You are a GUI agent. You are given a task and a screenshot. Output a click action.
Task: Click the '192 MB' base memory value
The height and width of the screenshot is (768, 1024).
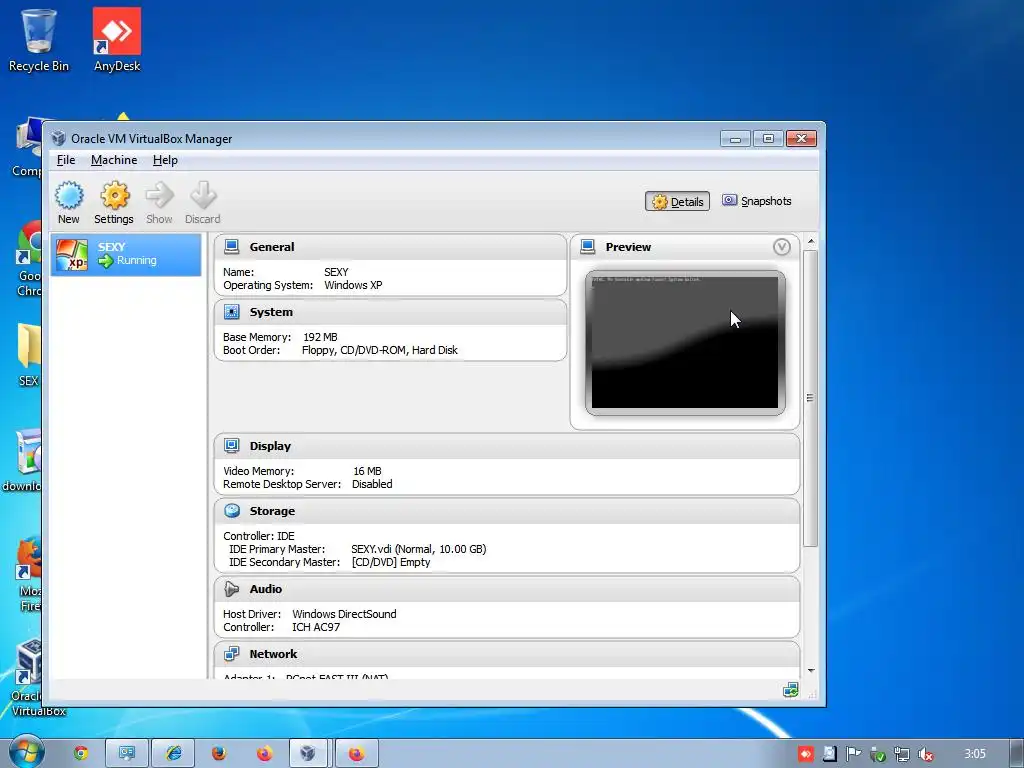(x=320, y=337)
